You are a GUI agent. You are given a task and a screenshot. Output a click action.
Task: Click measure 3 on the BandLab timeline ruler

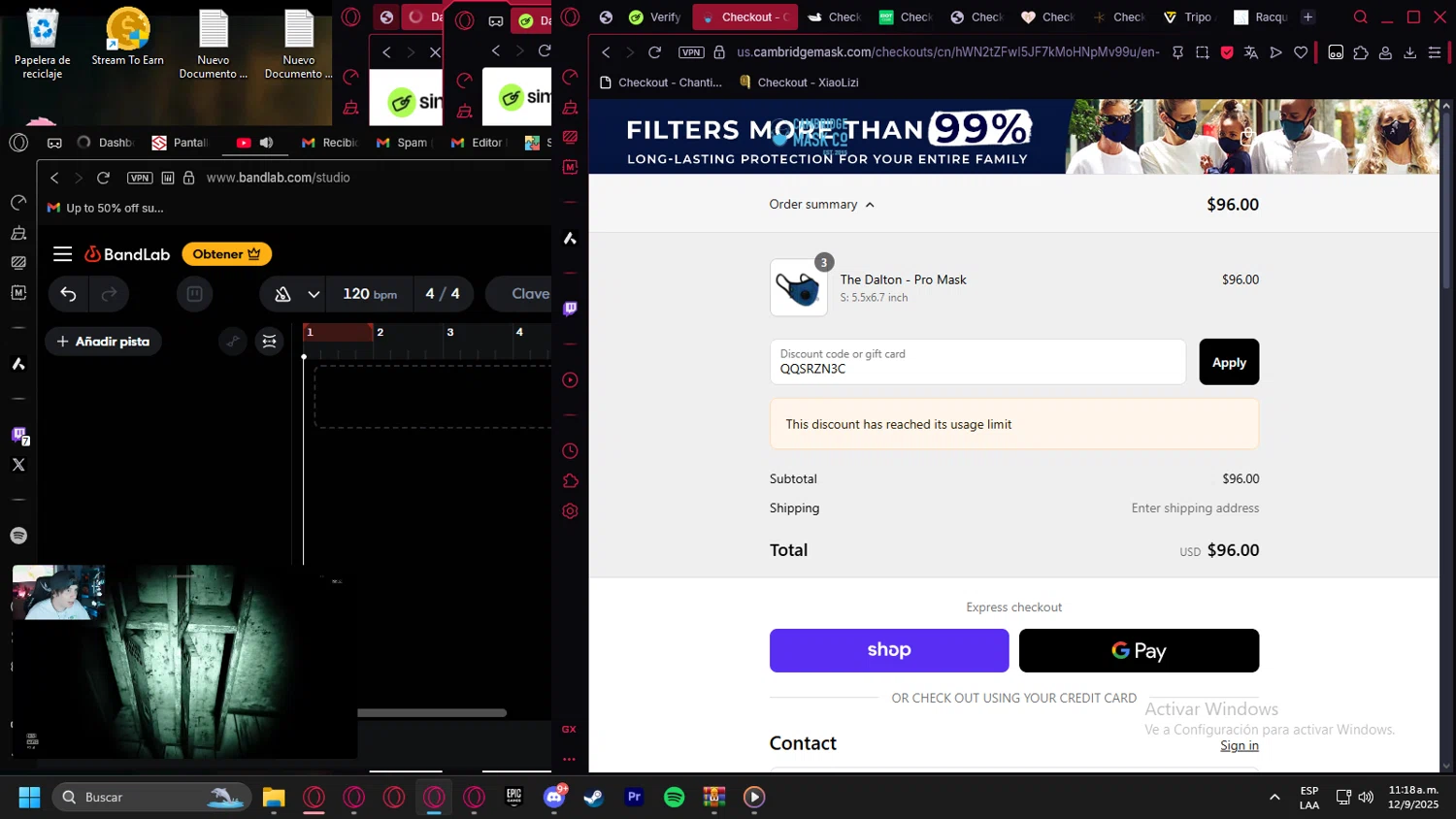[449, 332]
